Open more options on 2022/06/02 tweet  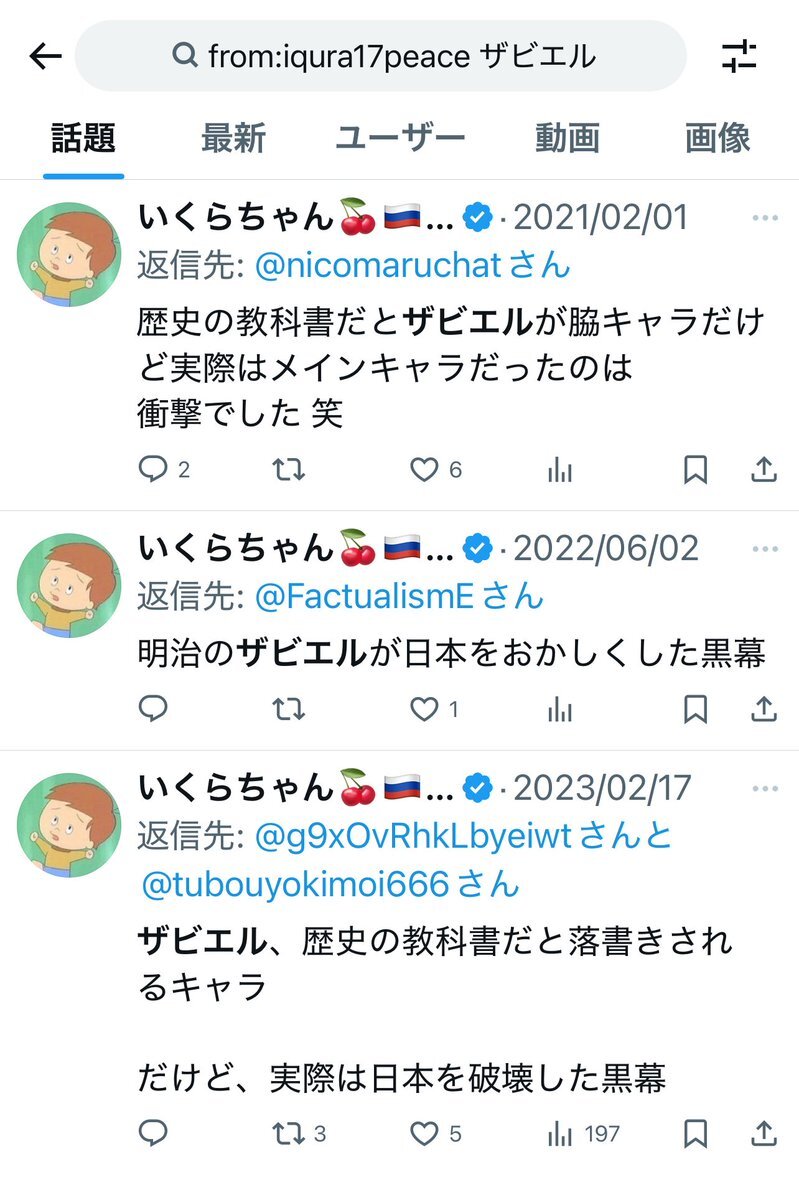[764, 549]
